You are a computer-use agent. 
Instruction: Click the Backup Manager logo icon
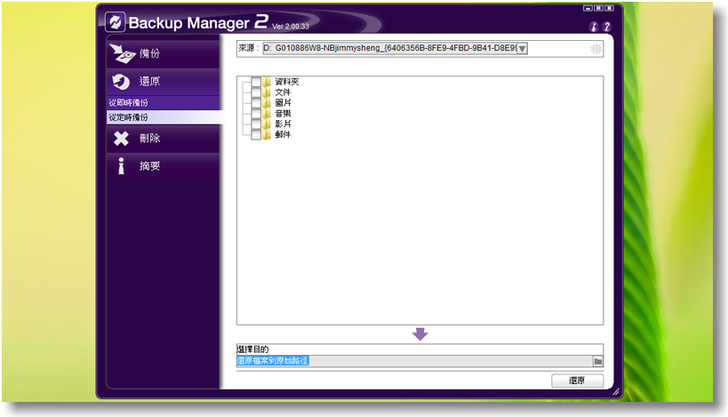[x=115, y=22]
